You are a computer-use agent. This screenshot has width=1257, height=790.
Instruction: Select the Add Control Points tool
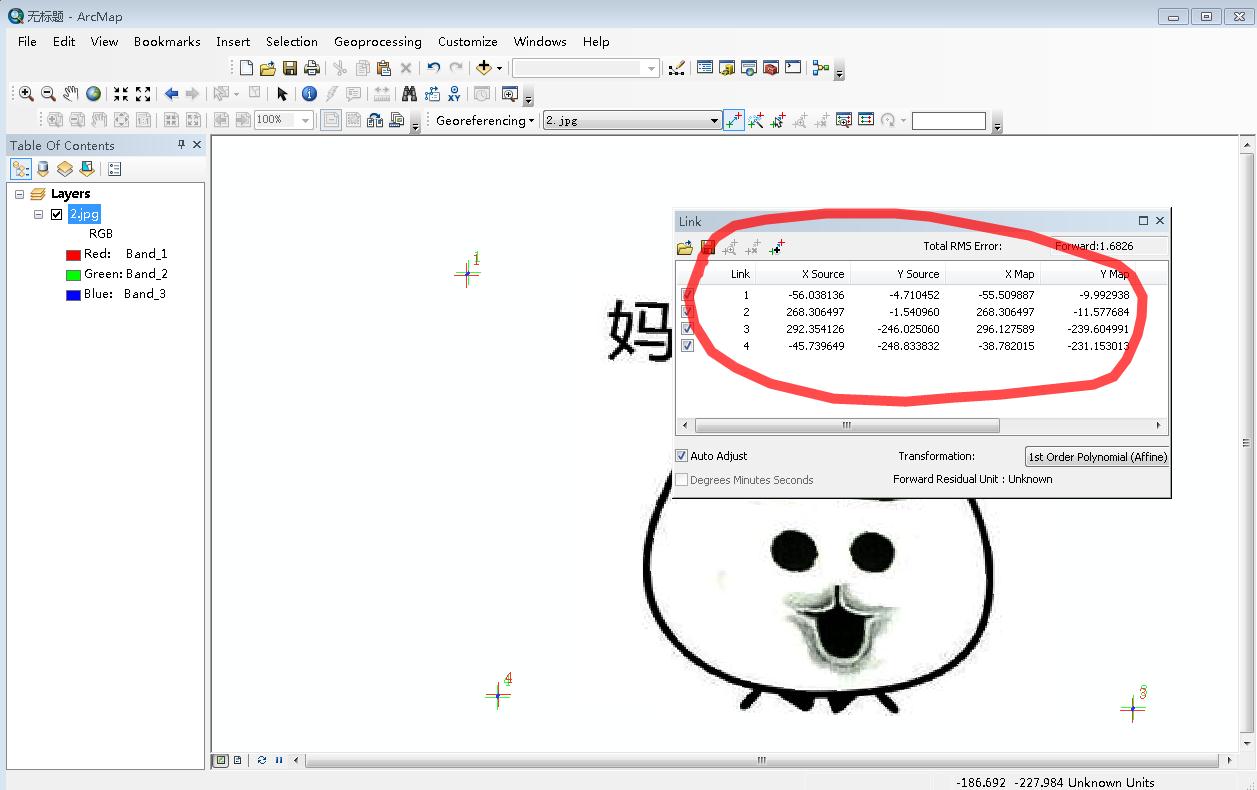click(735, 120)
